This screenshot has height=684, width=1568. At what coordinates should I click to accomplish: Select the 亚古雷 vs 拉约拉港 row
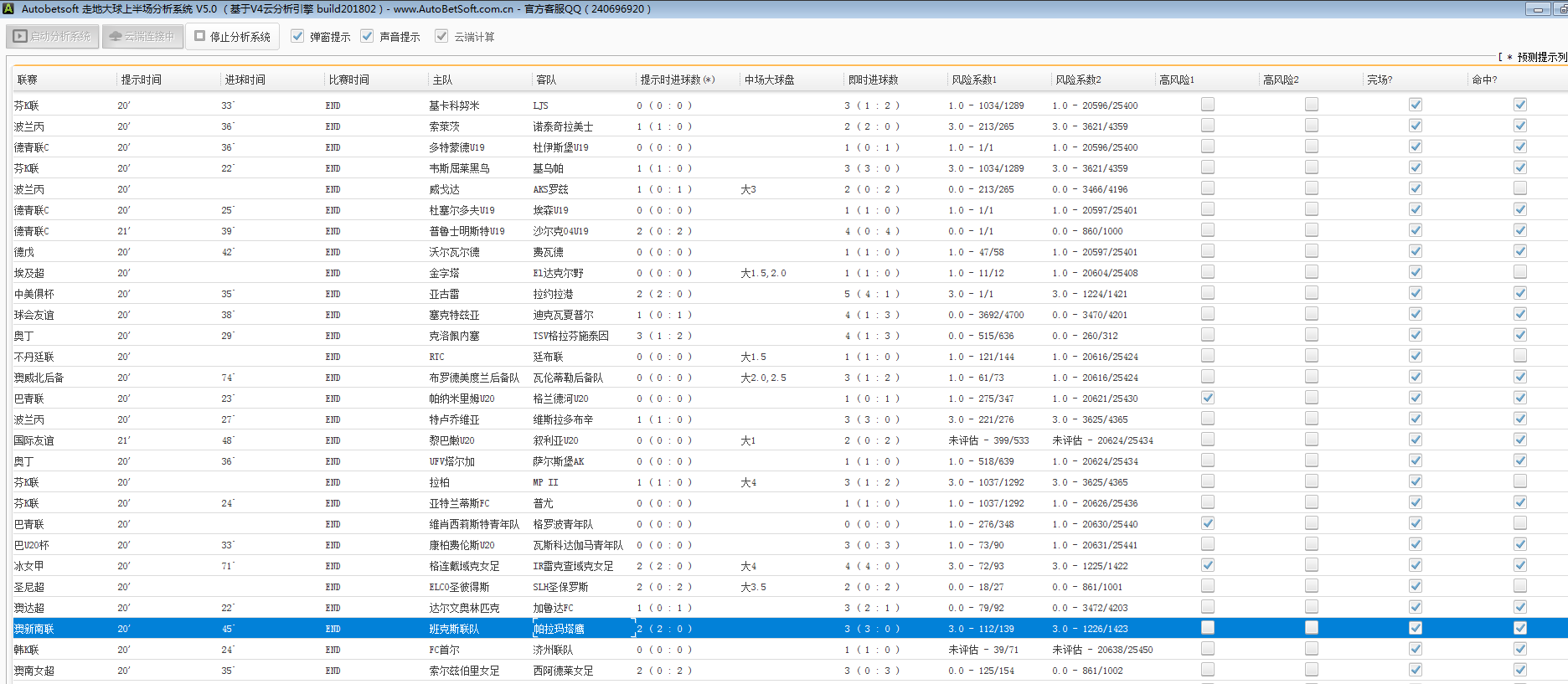click(444, 294)
